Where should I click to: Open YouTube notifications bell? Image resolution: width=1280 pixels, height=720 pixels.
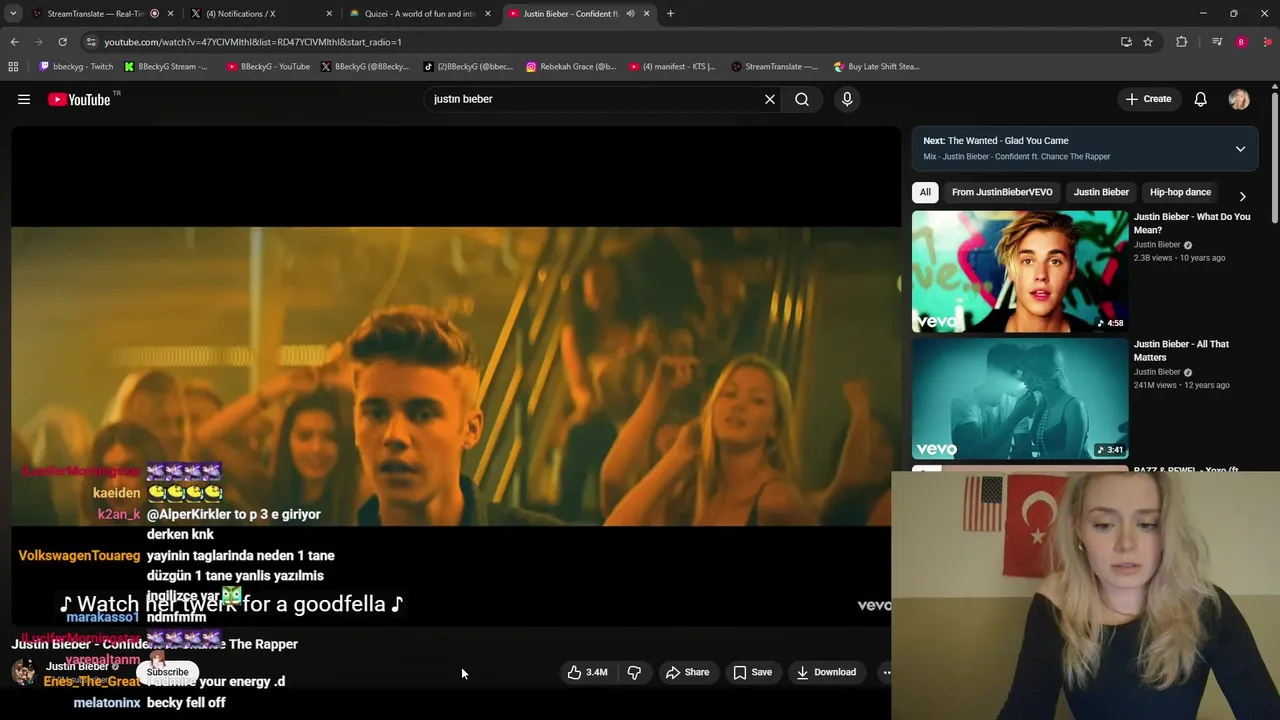(1201, 99)
